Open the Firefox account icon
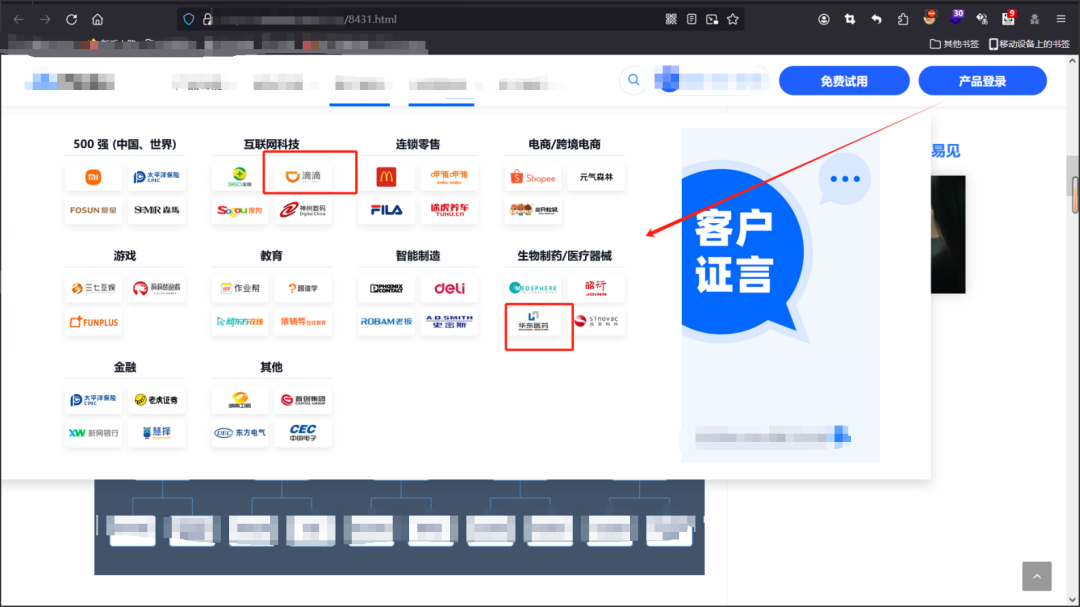The image size is (1080, 607). pyautogui.click(x=824, y=19)
